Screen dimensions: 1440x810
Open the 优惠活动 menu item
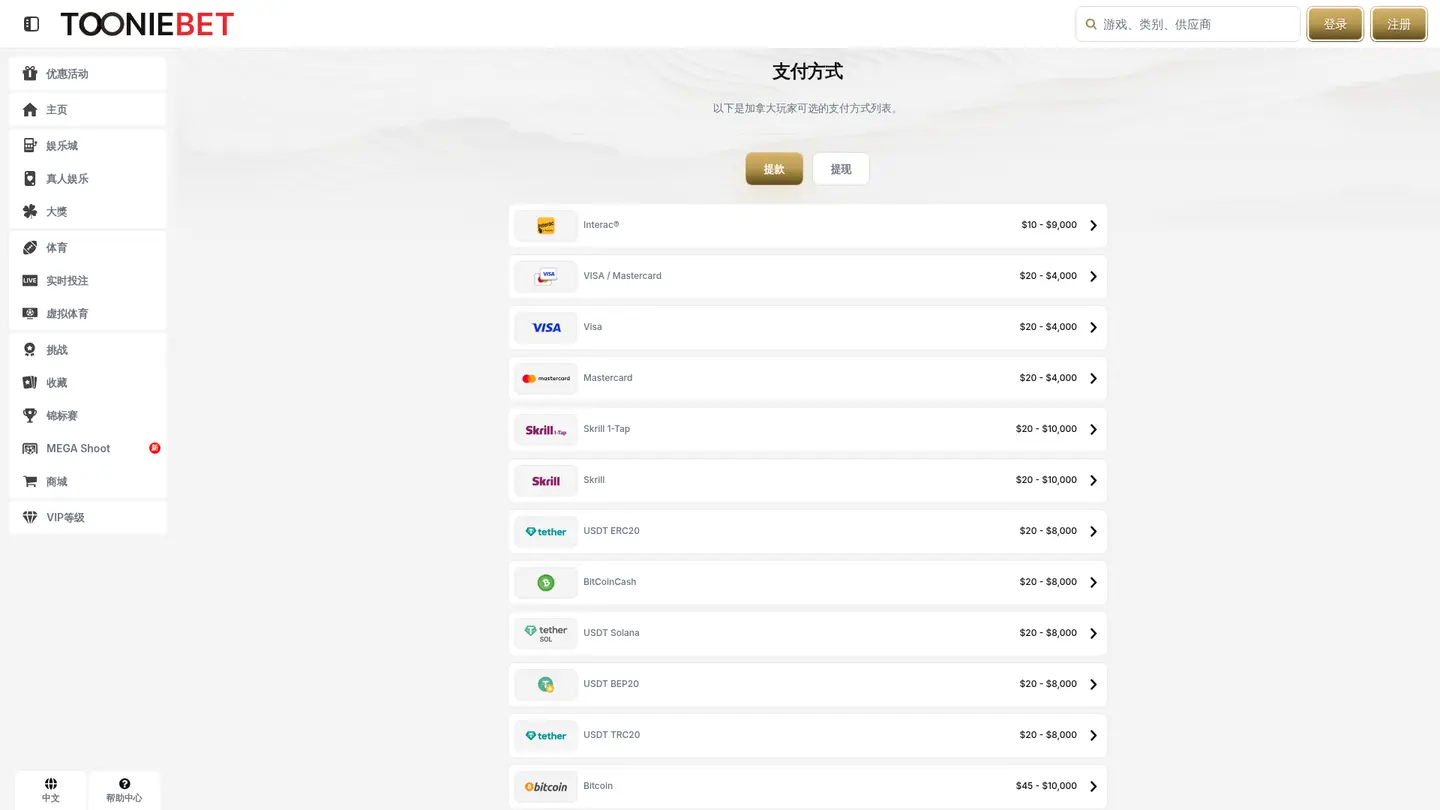pyautogui.click(x=88, y=73)
